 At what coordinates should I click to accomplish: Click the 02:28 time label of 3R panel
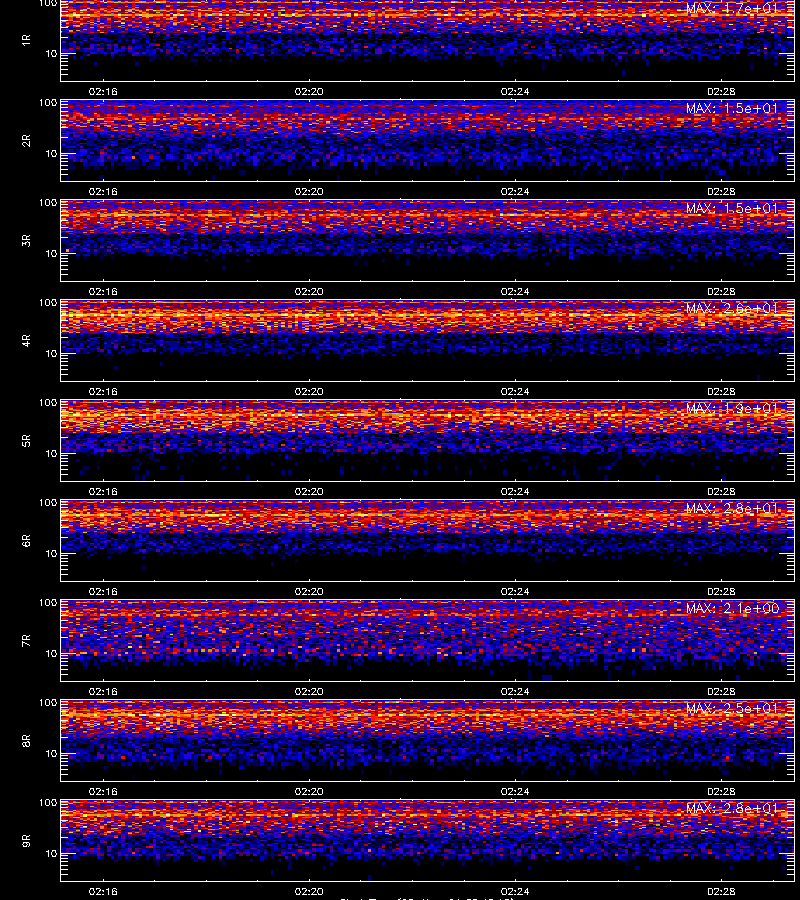click(x=721, y=292)
